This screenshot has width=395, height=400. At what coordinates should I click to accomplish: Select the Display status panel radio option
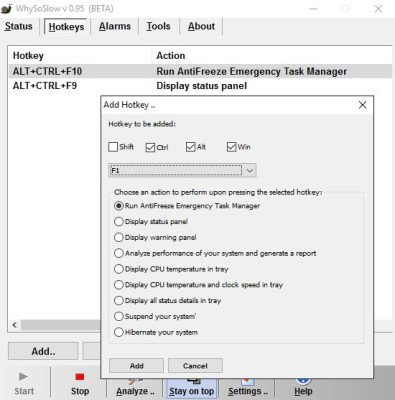(119, 222)
